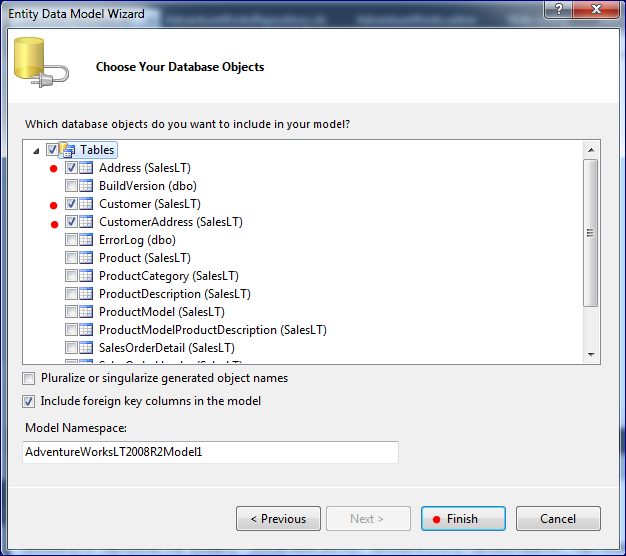626x556 pixels.
Task: Click the Product table icon
Action: (86, 257)
